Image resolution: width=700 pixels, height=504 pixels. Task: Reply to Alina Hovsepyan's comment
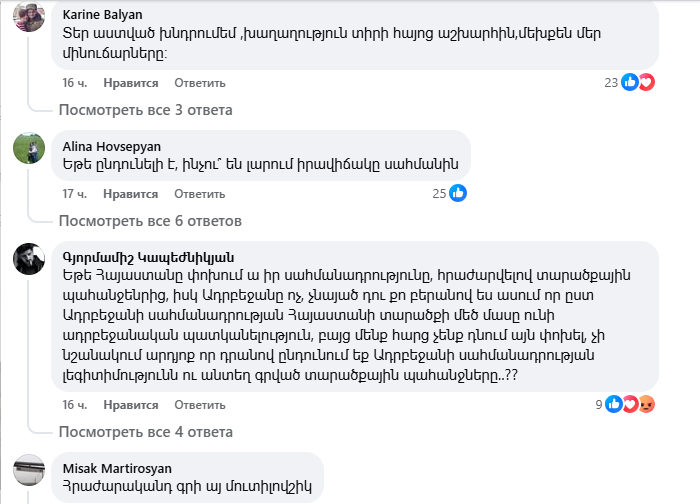pyautogui.click(x=200, y=193)
